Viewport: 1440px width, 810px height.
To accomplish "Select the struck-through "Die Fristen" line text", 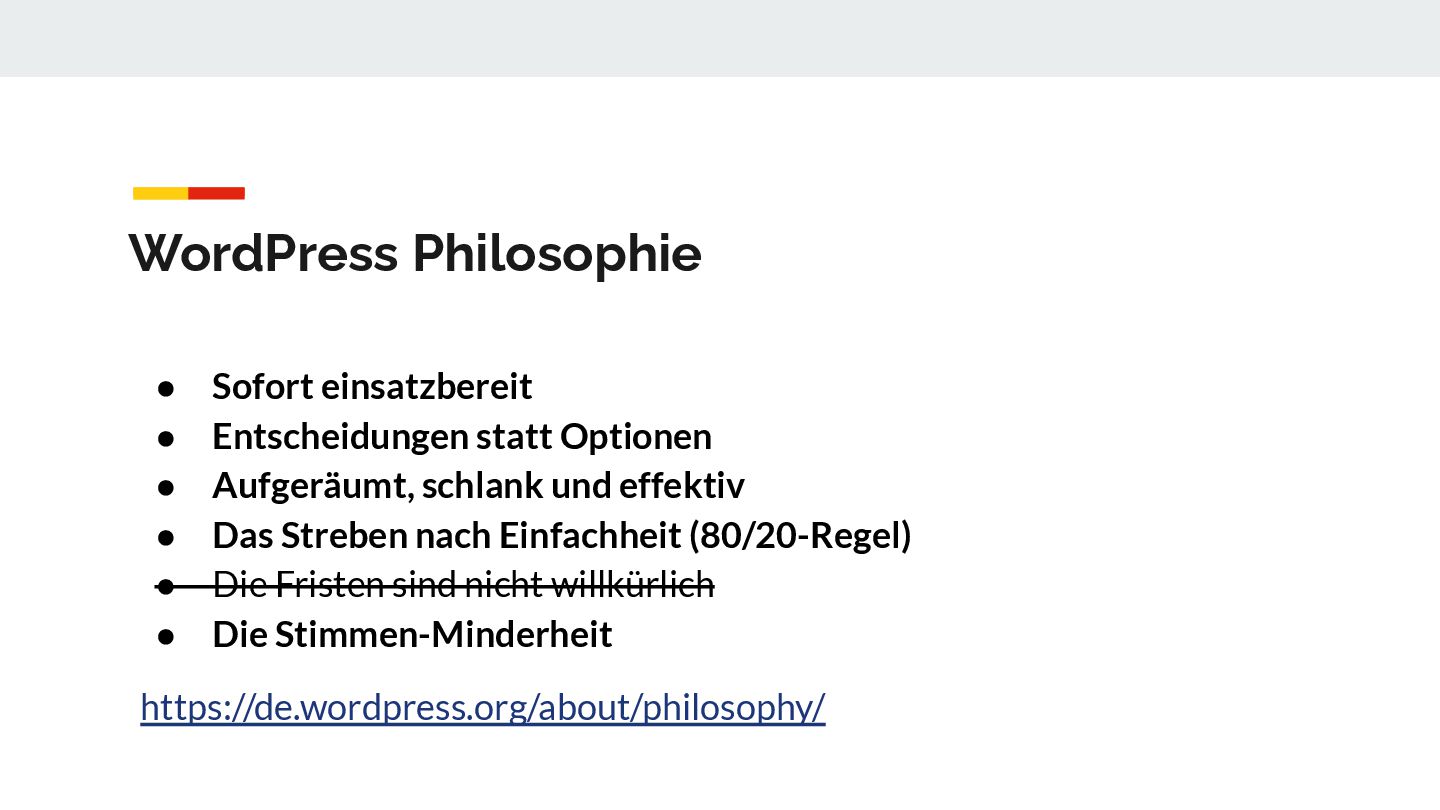I will (x=464, y=584).
